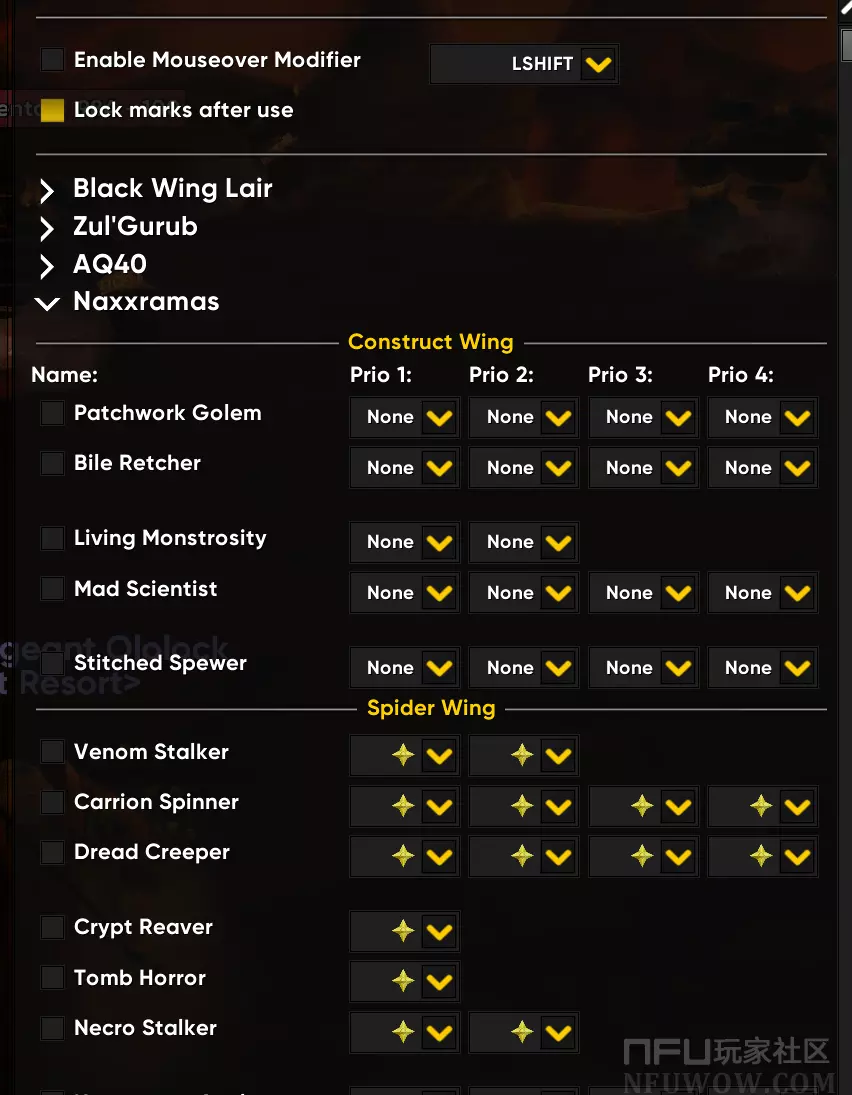This screenshot has height=1095, width=852.
Task: Enable the Mouseover Modifier checkbox
Action: [52, 60]
